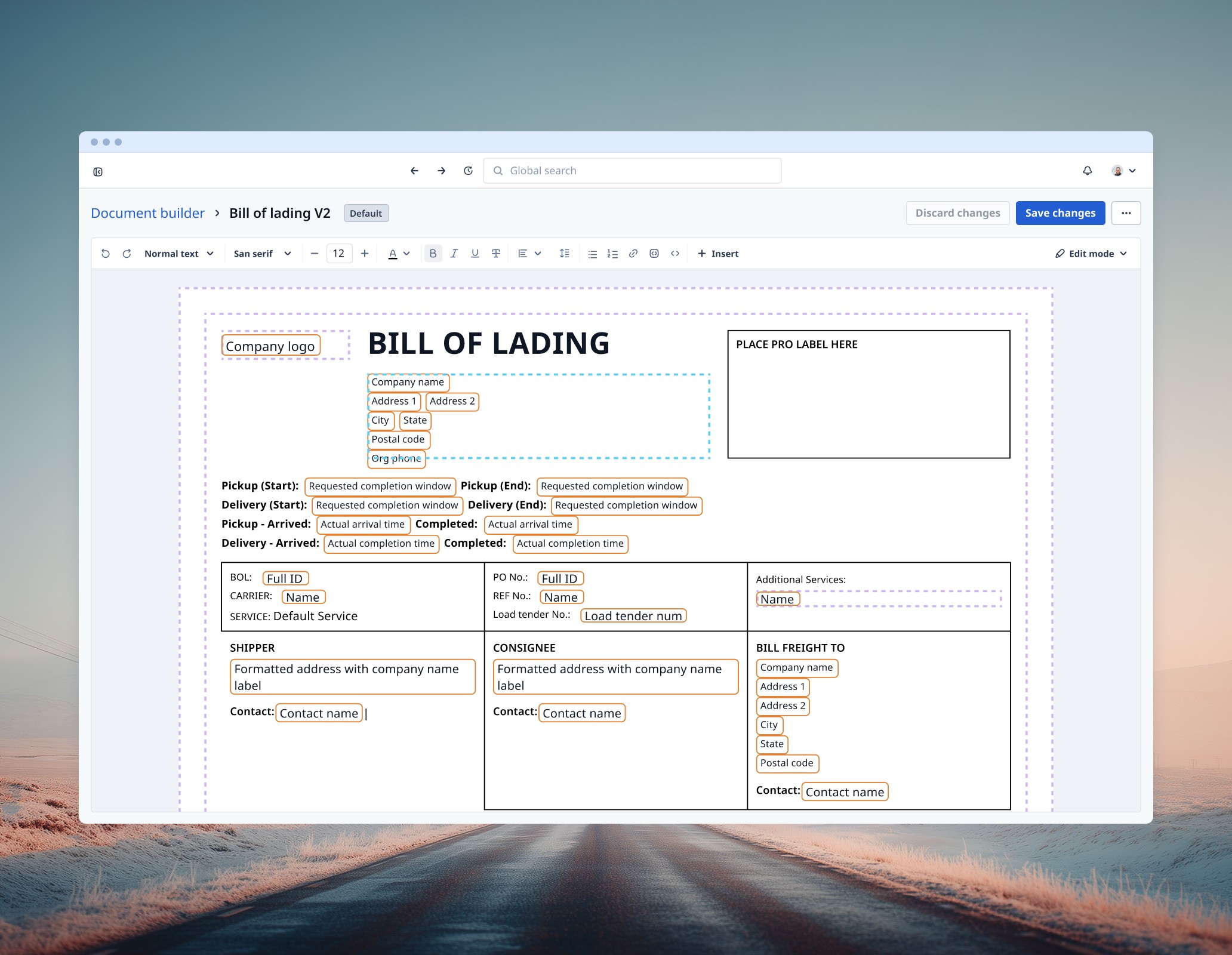
Task: Click the redo icon in the toolbar
Action: (127, 254)
